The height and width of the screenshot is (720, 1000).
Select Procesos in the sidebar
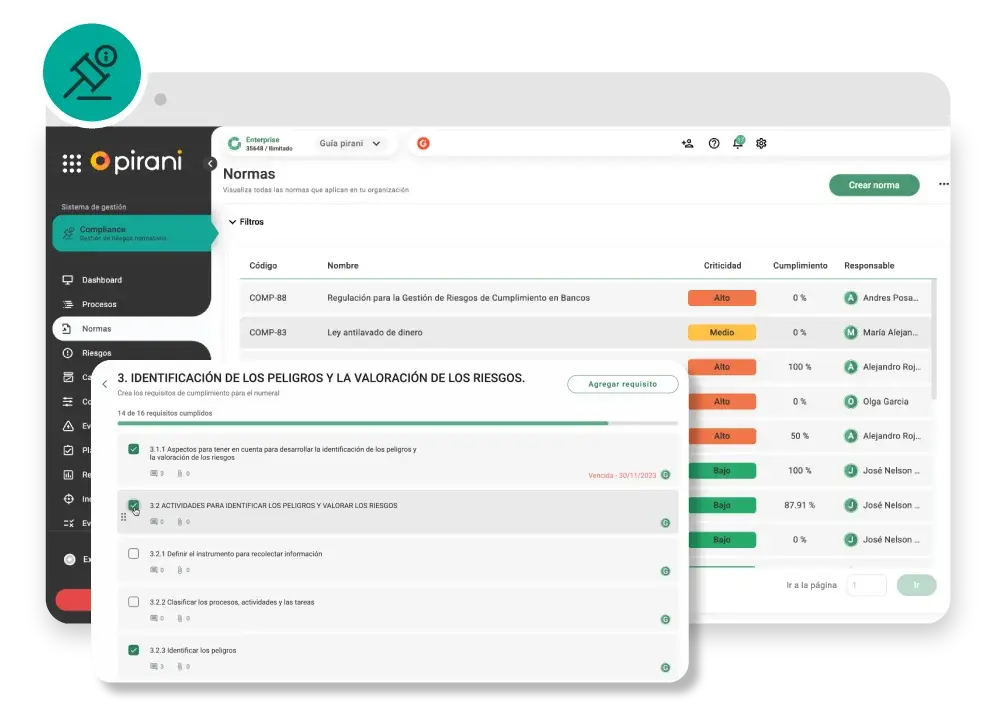tap(99, 304)
